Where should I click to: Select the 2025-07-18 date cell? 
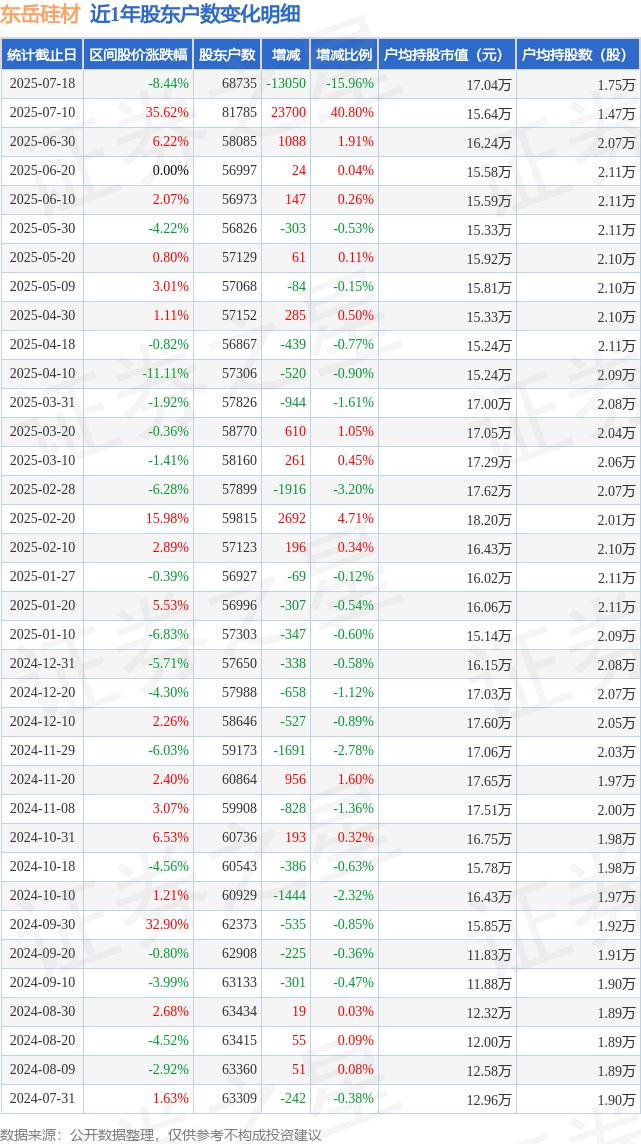tap(42, 84)
